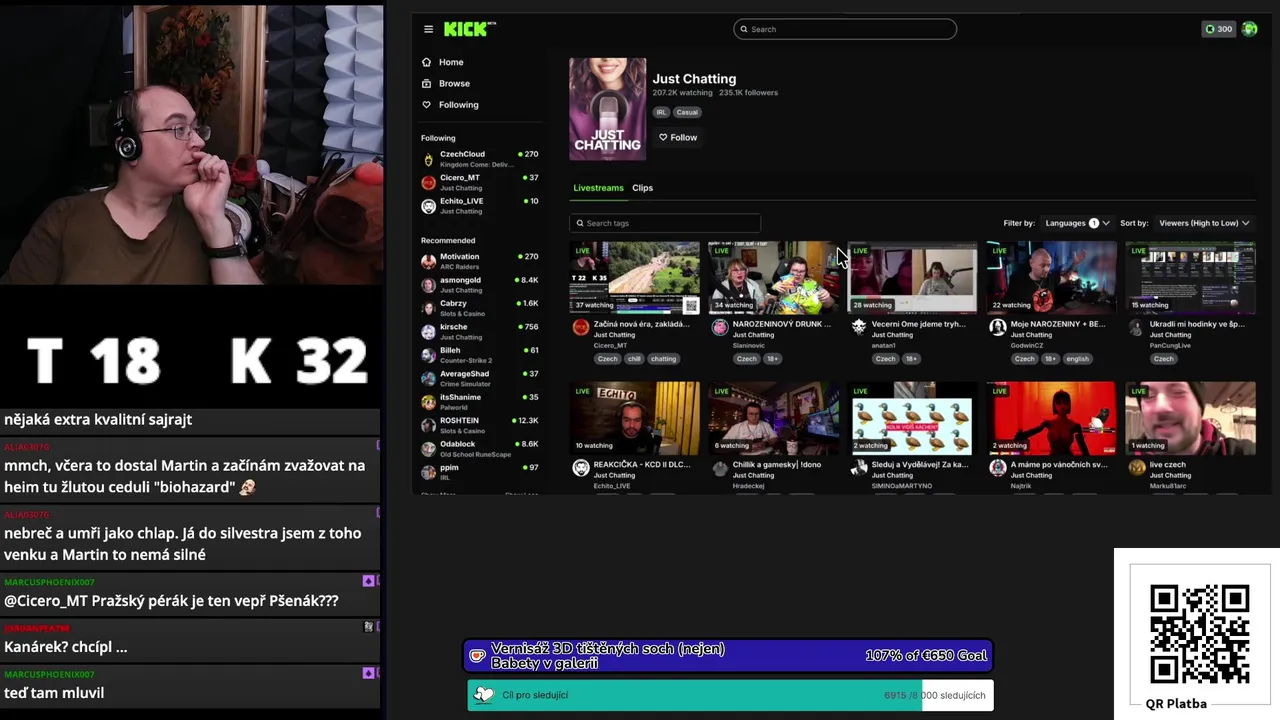1280x720 pixels.
Task: Select the 'chatting' tag under Cicero_MT stream
Action: coord(664,359)
